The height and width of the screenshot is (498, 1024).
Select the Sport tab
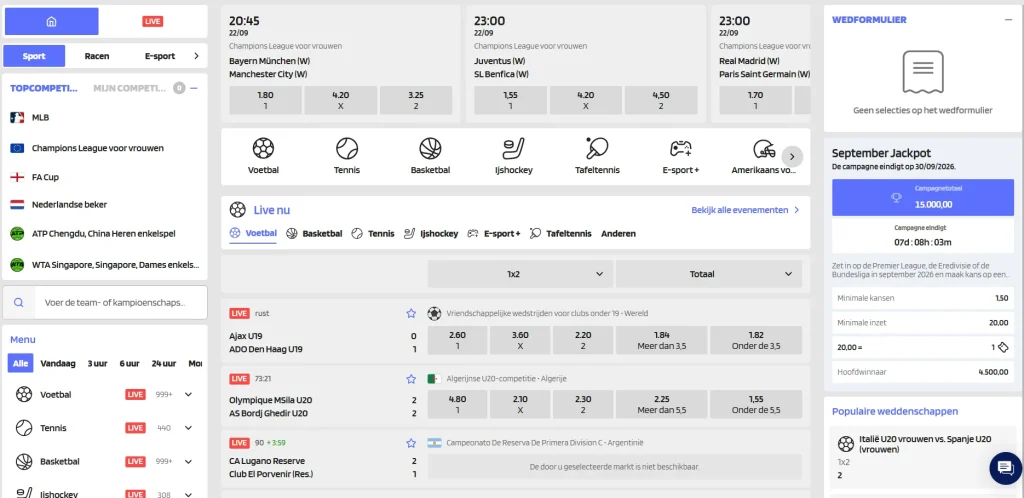(x=34, y=56)
